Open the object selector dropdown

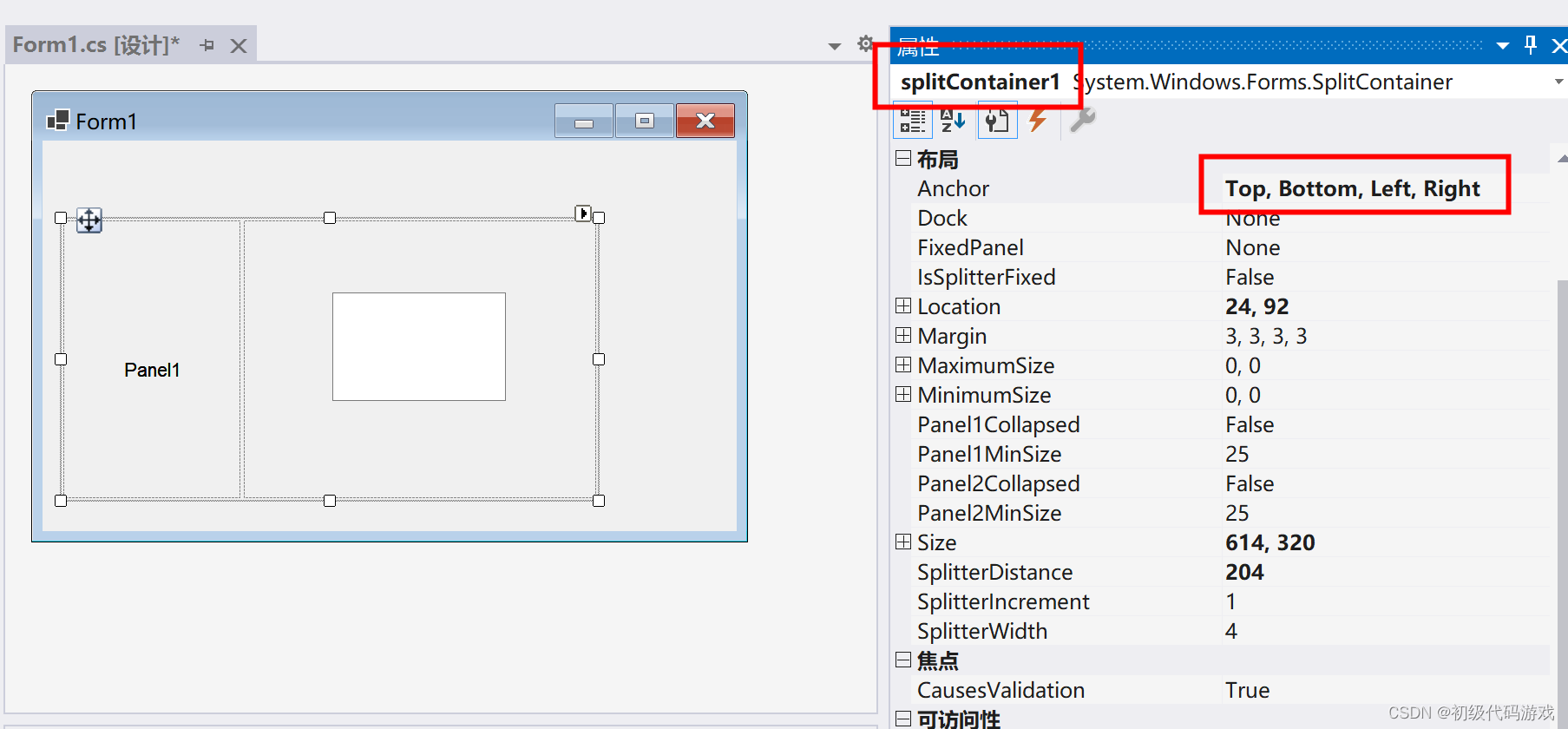[x=1558, y=82]
